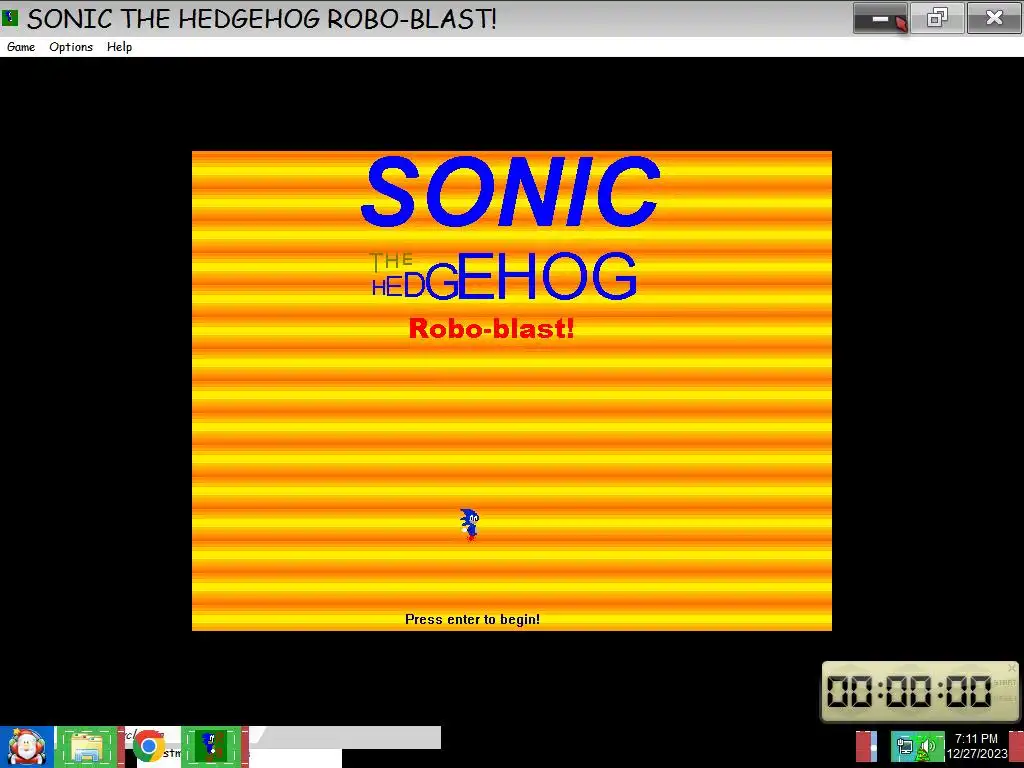Click the Sonic character sprite
The image size is (1024, 768).
click(469, 524)
